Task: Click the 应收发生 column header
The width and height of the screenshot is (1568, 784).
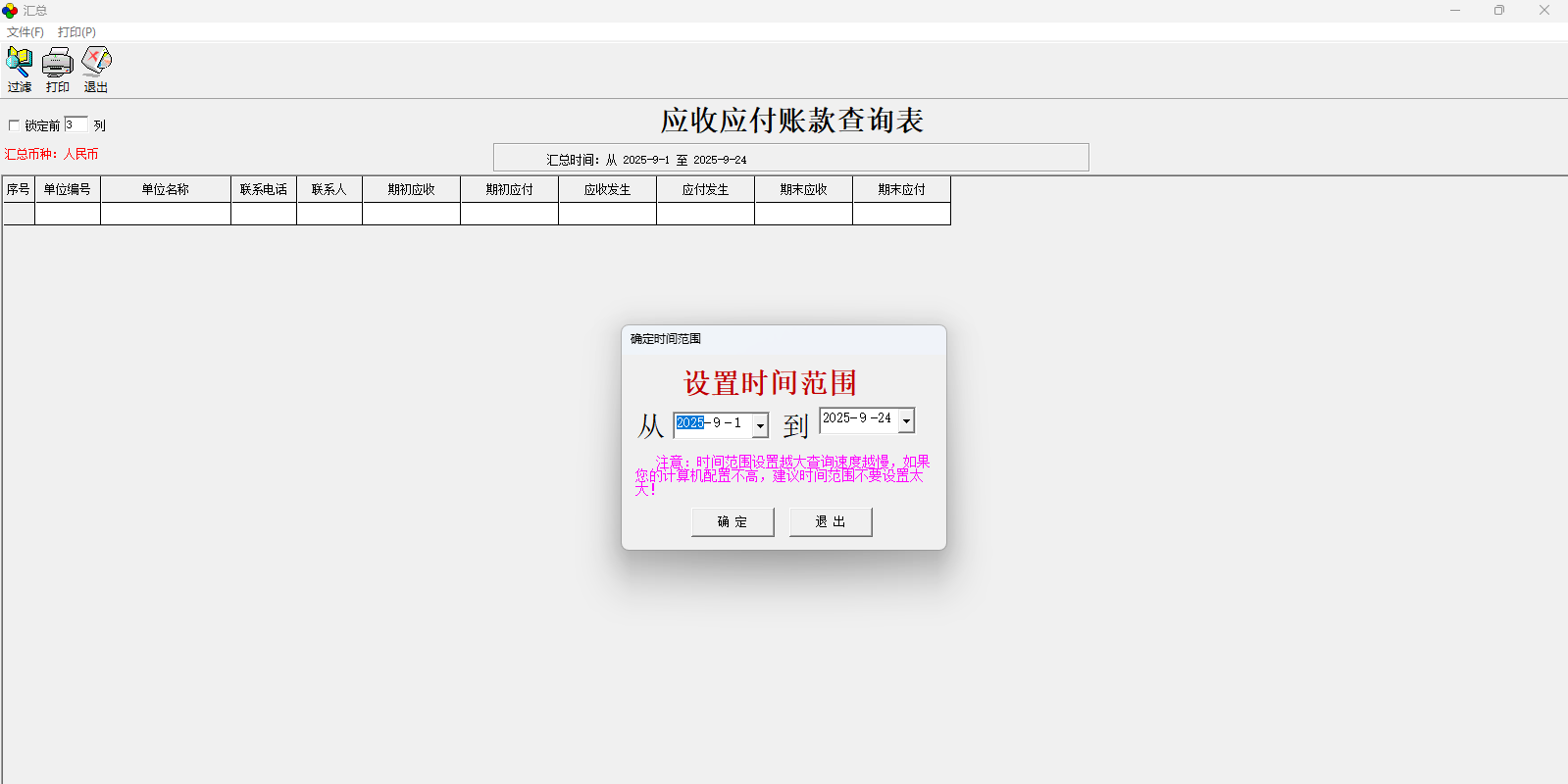Action: [607, 189]
